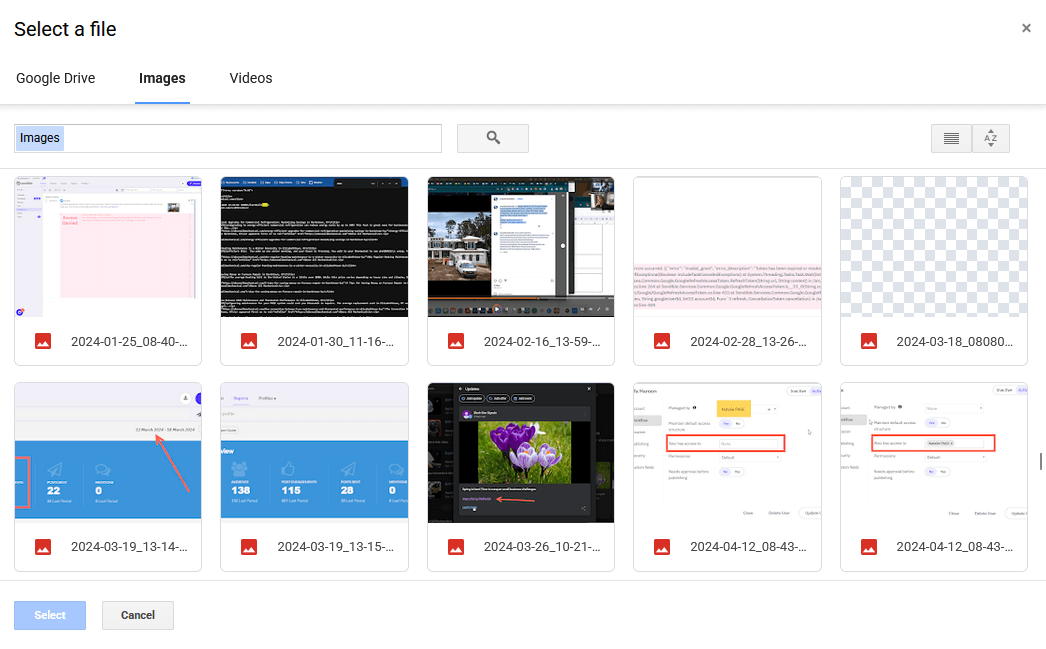
Task: Select thumbnail of 2024-01-30_11-16 terminal image
Action: click(314, 247)
